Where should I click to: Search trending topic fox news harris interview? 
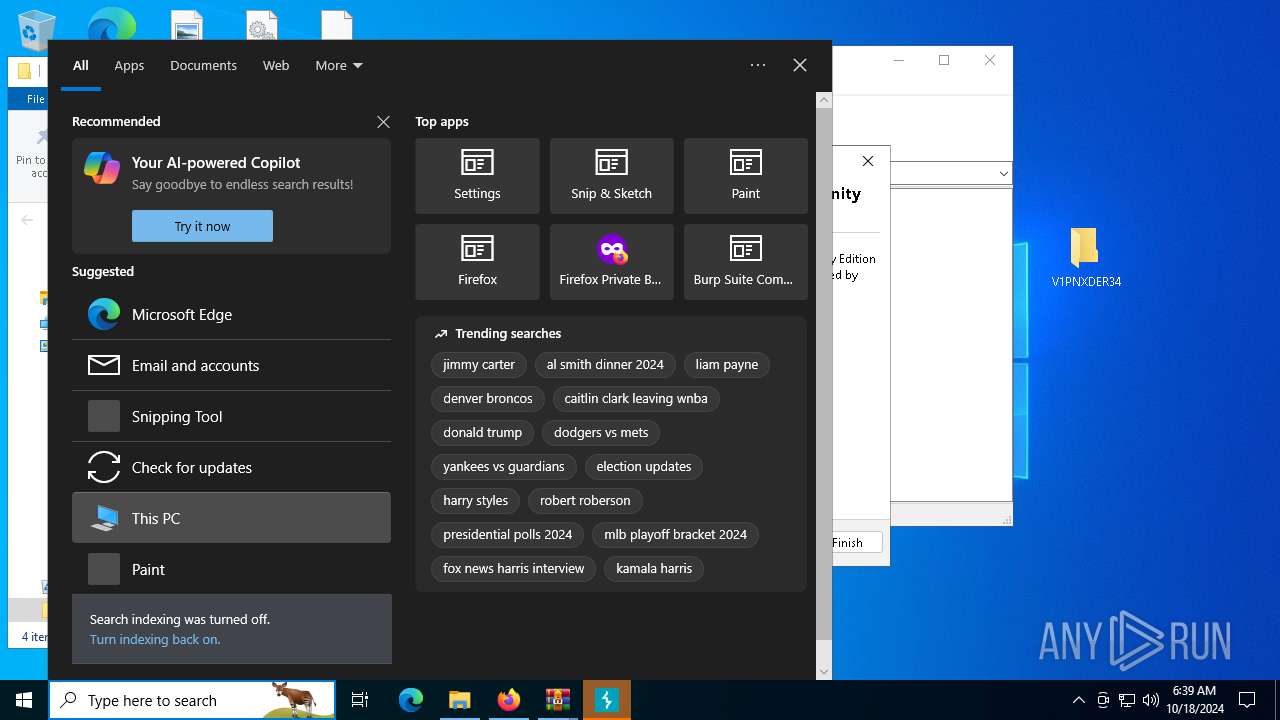[514, 569]
